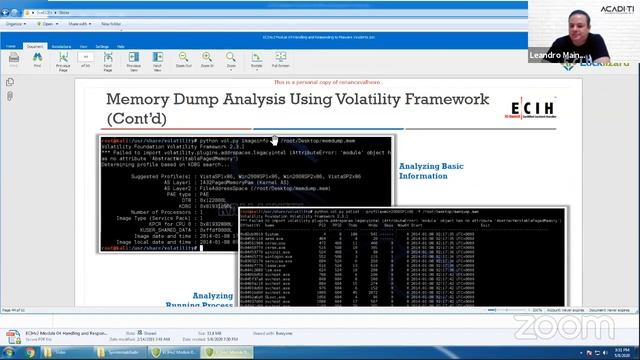The height and width of the screenshot is (360, 640).
Task: Click the Windows Start button
Action: [x=9, y=352]
